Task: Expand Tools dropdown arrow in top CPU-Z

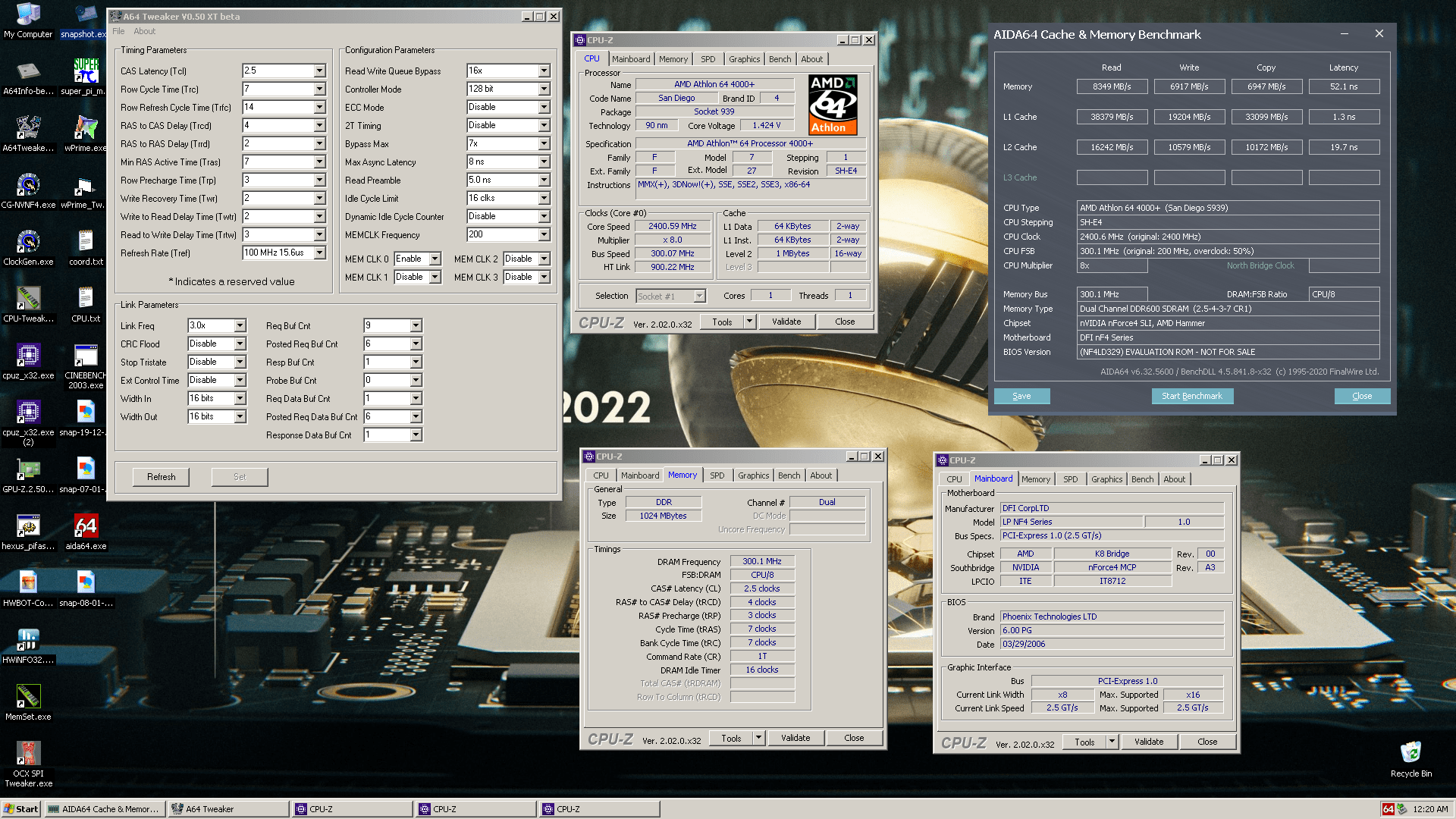Action: pos(749,322)
